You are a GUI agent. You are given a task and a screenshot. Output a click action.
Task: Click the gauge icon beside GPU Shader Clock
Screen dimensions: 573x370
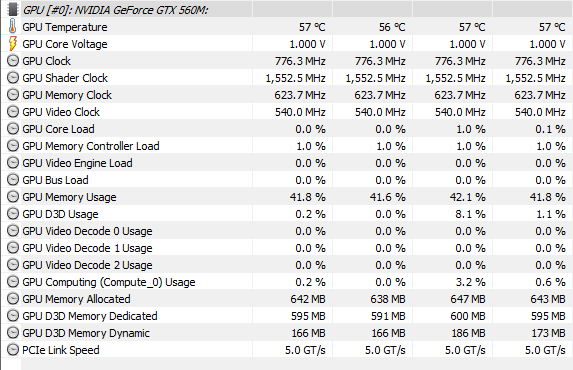pos(13,78)
